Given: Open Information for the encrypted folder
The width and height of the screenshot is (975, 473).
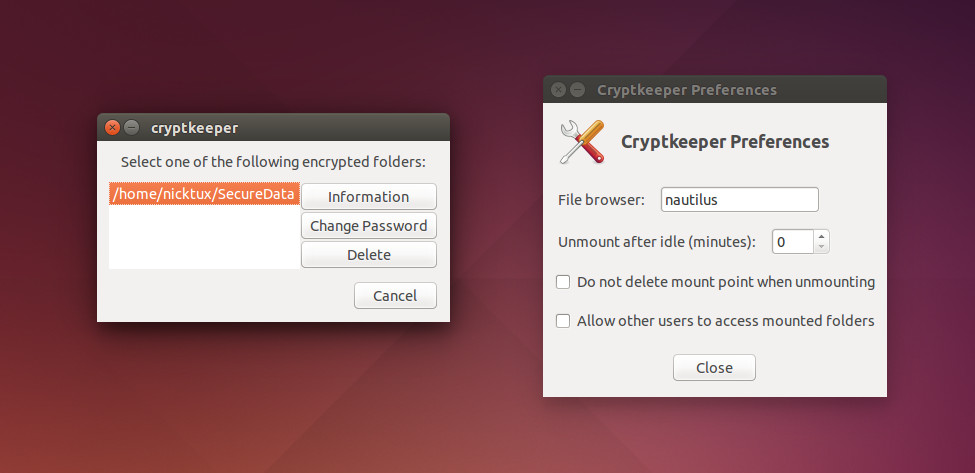Looking at the screenshot, I should (368, 197).
